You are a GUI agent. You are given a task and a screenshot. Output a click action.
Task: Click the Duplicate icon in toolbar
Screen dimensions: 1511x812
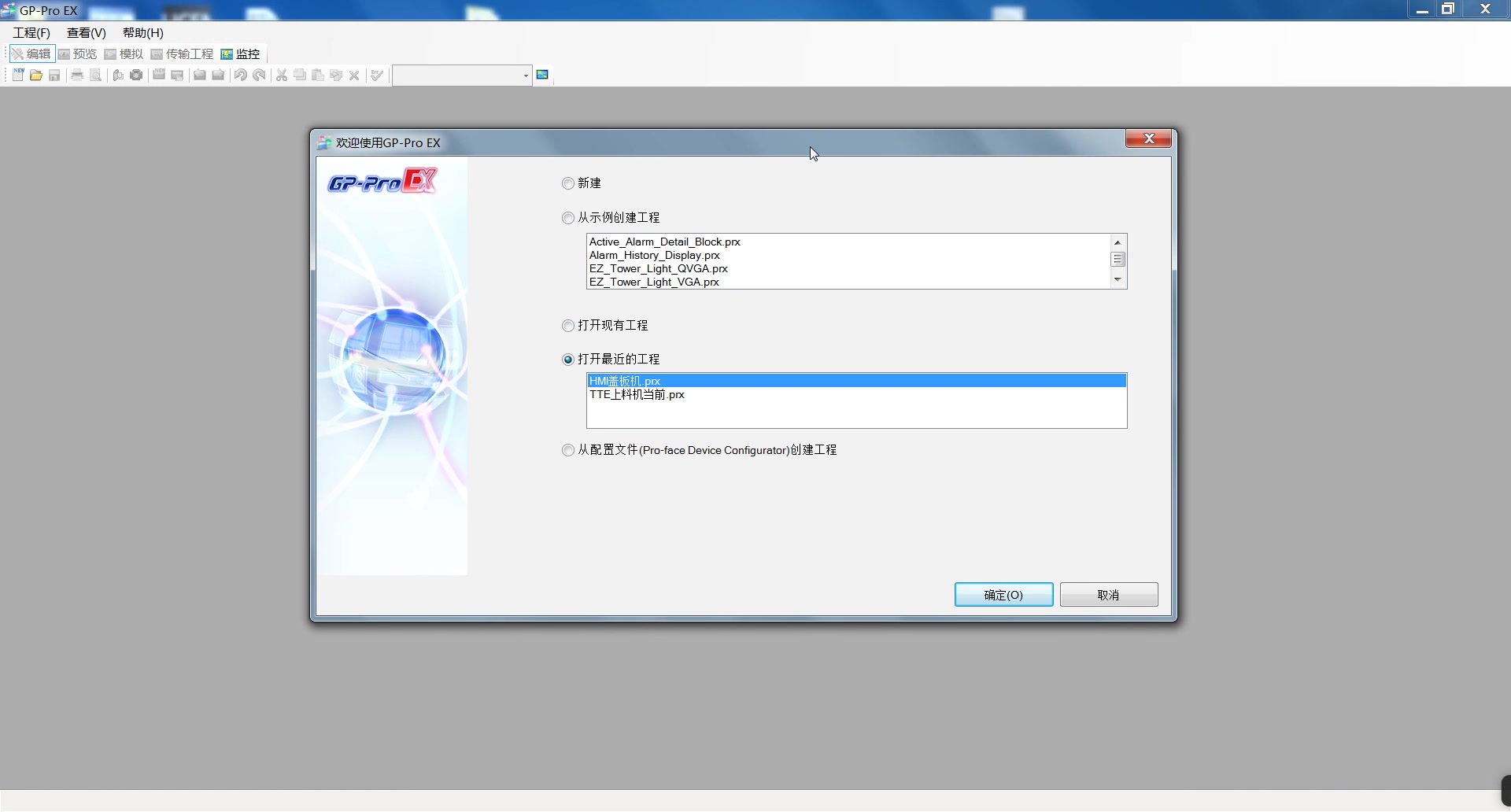[336, 75]
